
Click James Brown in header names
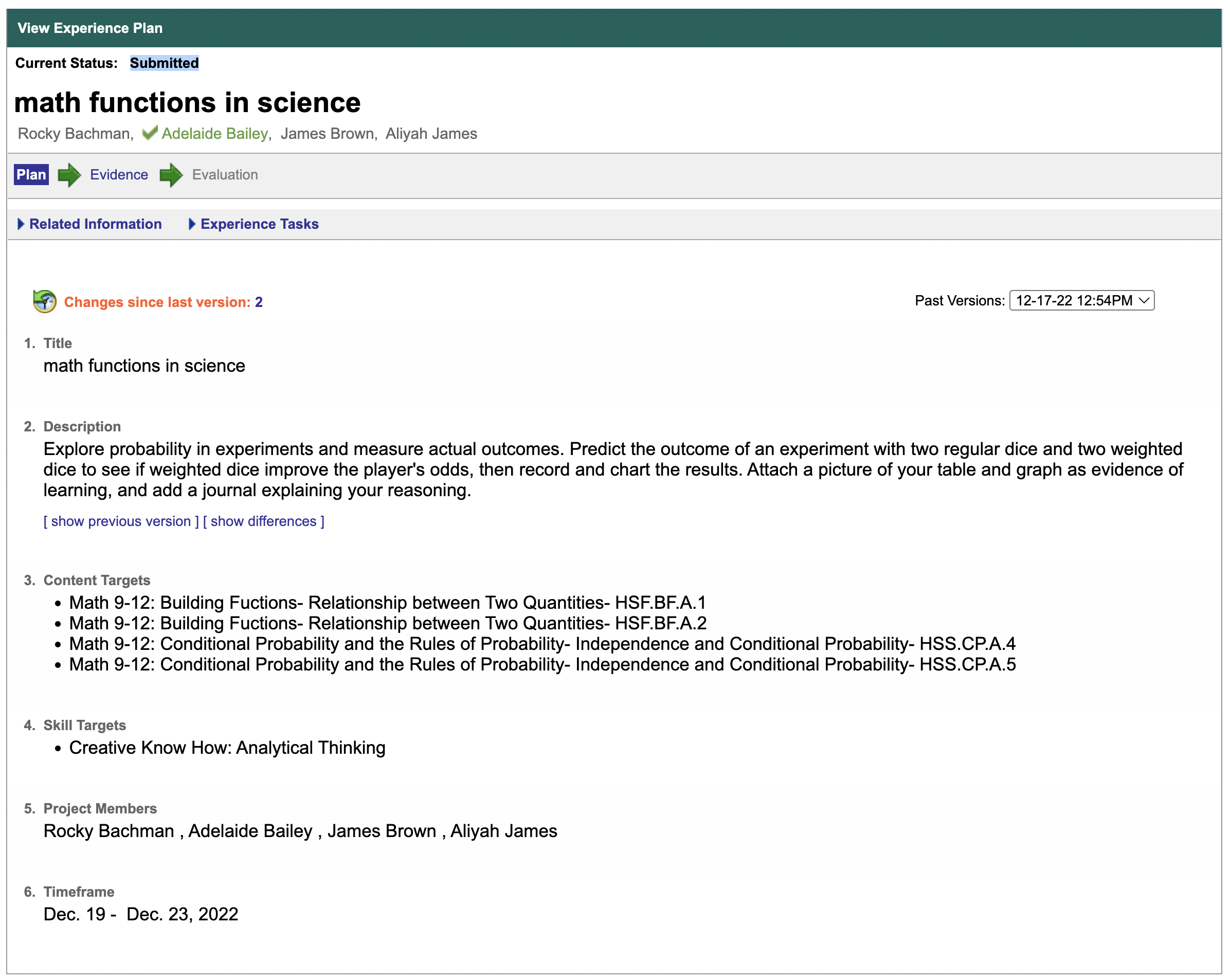[328, 134]
